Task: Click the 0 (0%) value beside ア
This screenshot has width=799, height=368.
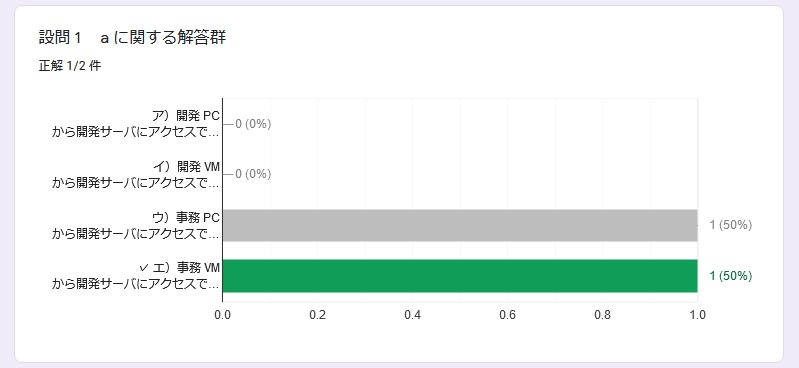Action: pyautogui.click(x=253, y=124)
